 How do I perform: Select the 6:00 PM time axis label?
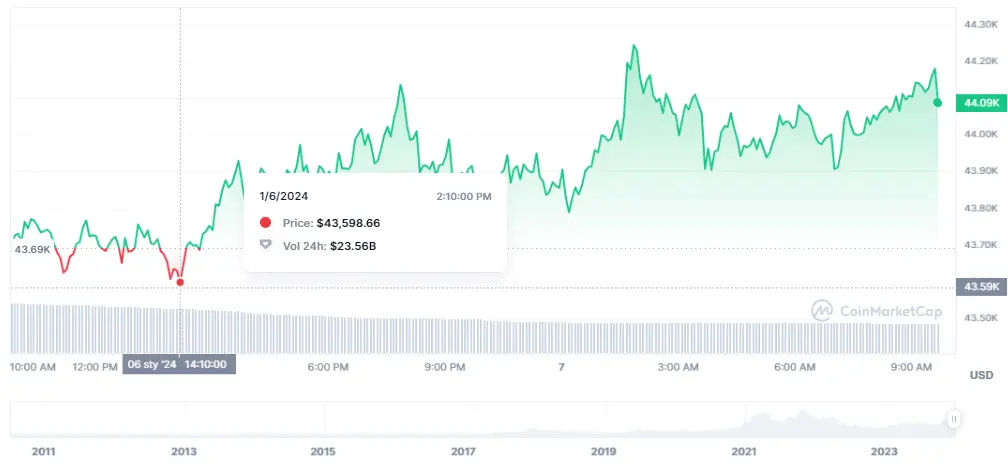tap(328, 367)
